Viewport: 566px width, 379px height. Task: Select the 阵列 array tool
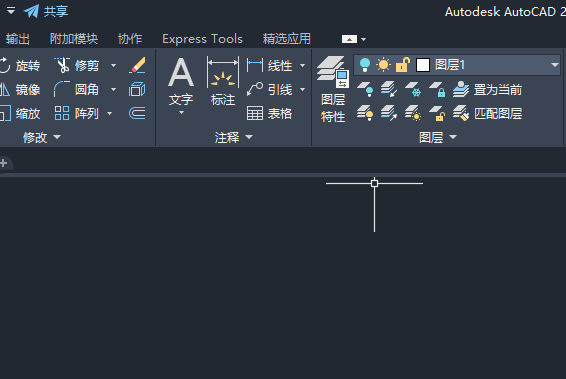point(76,113)
